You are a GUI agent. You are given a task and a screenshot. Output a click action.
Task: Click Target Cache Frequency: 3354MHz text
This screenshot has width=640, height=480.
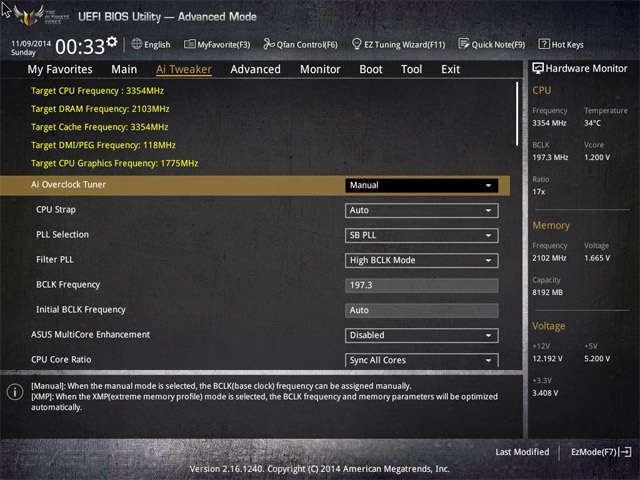click(100, 127)
